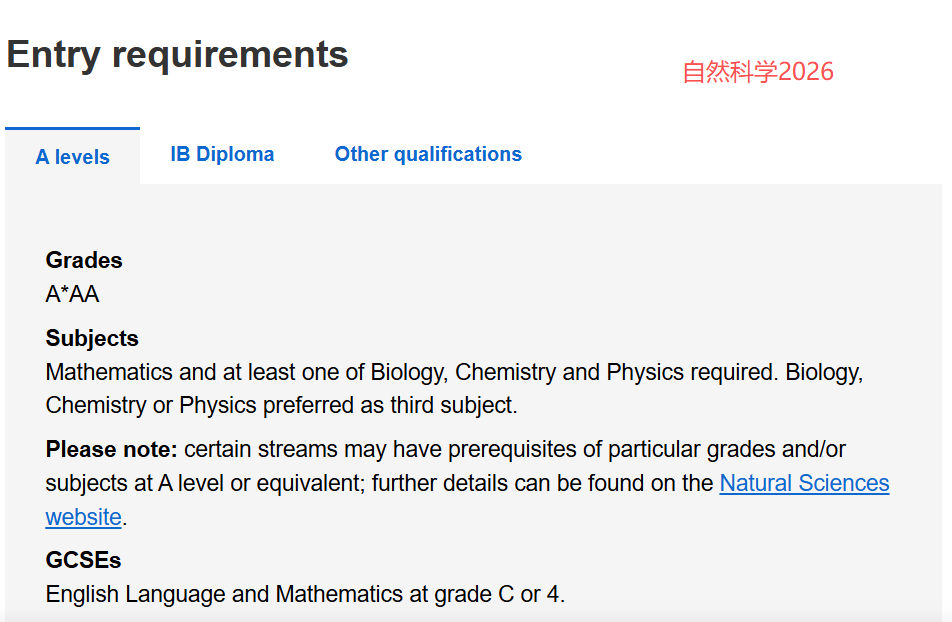Follow the Natural Sciences link
Viewport: 952px width, 622px height.
pyautogui.click(x=804, y=483)
